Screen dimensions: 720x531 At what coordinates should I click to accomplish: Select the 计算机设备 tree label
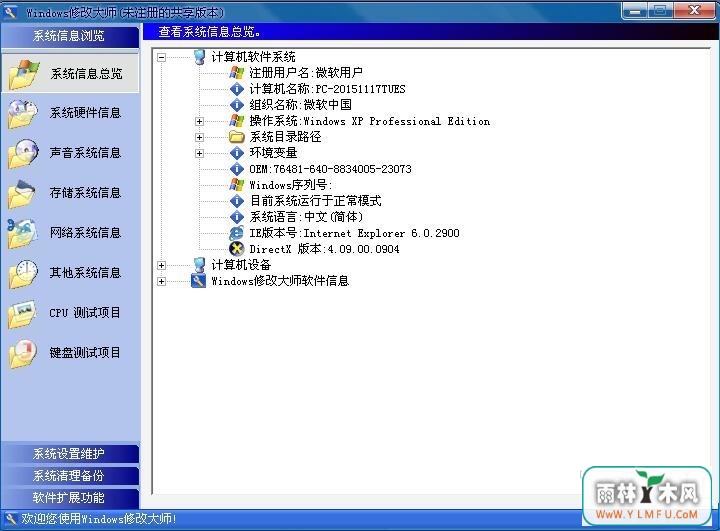coord(241,265)
